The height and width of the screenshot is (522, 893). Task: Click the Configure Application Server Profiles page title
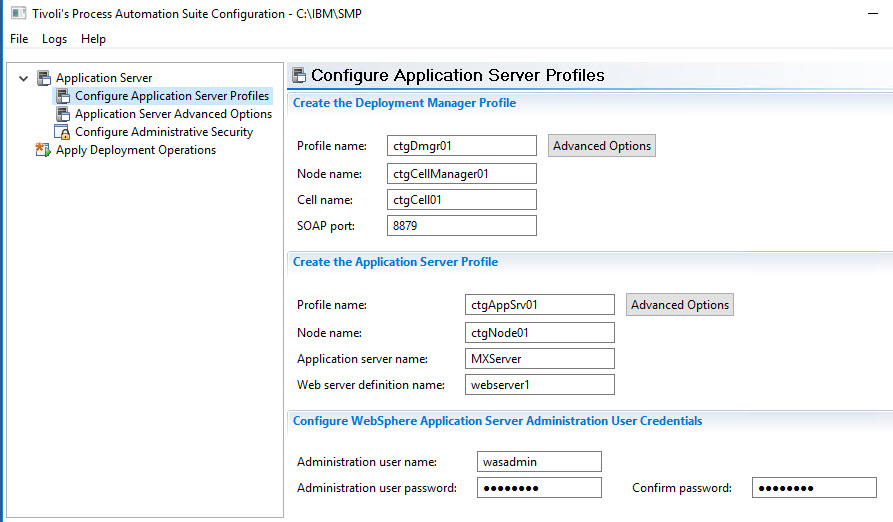[457, 75]
